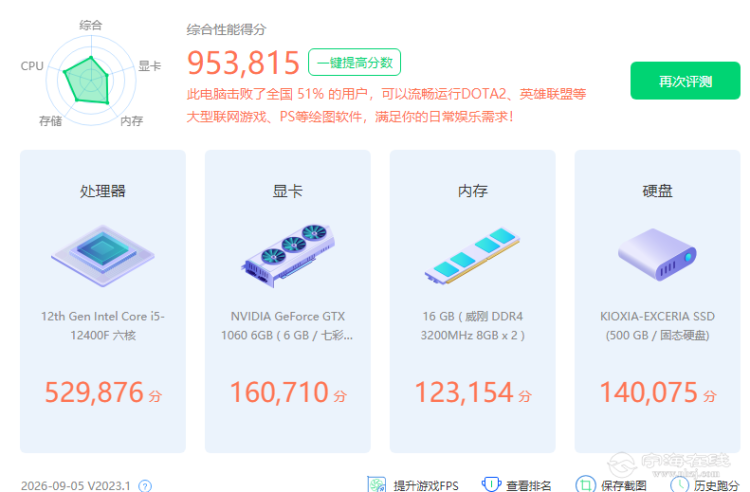The height and width of the screenshot is (492, 750).
Task: Click the 查看排名 trophy icon
Action: coord(491,484)
